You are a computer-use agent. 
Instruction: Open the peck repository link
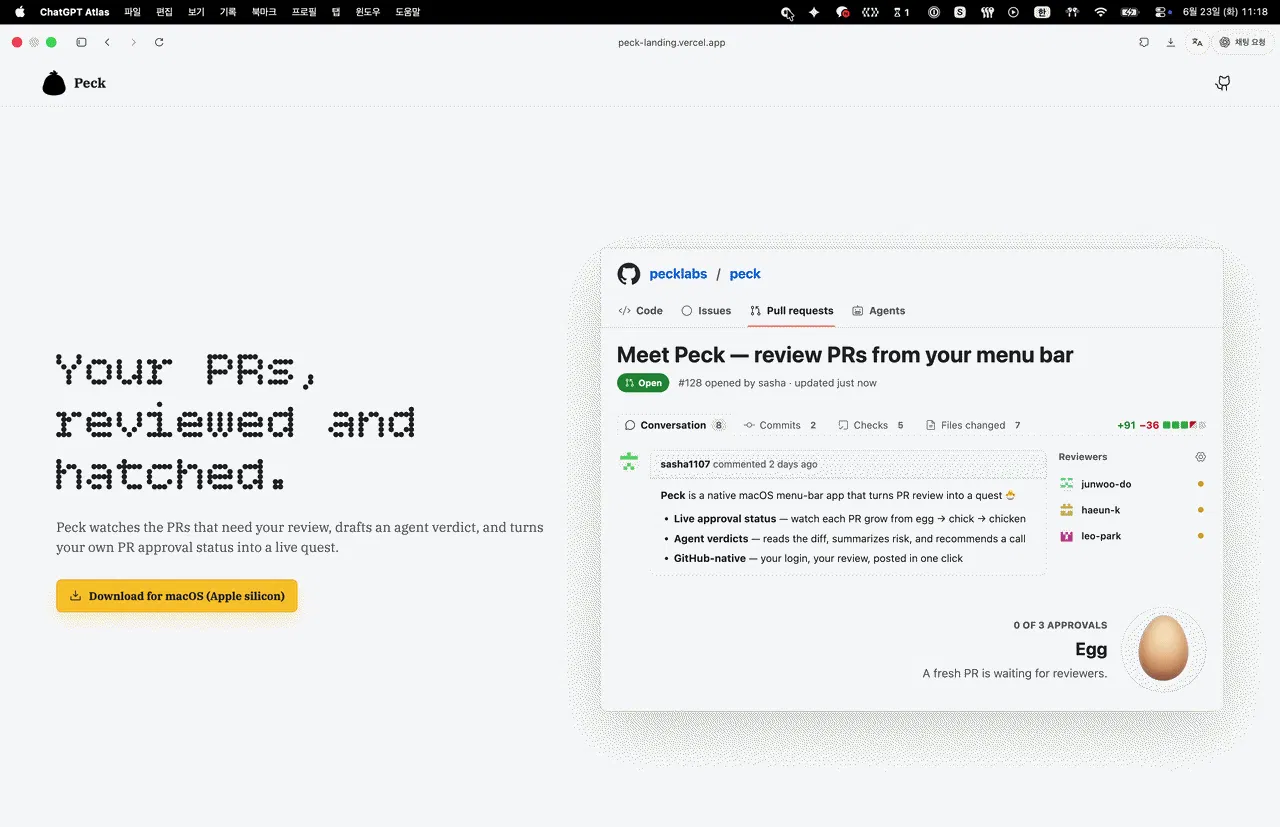click(x=745, y=274)
